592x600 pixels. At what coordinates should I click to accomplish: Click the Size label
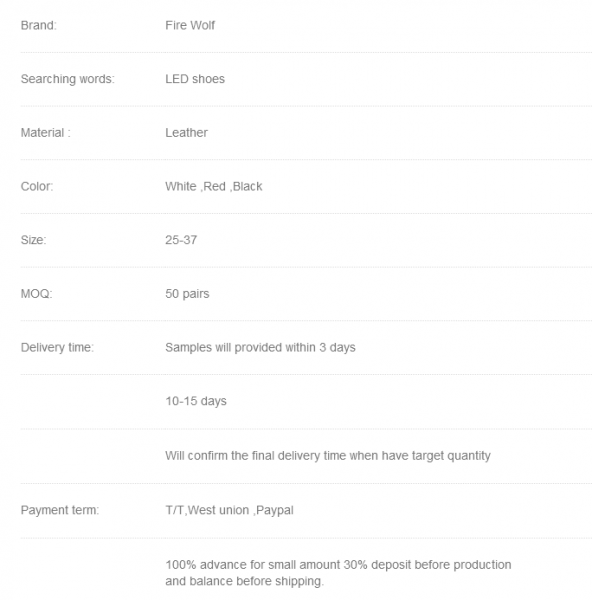tap(33, 240)
